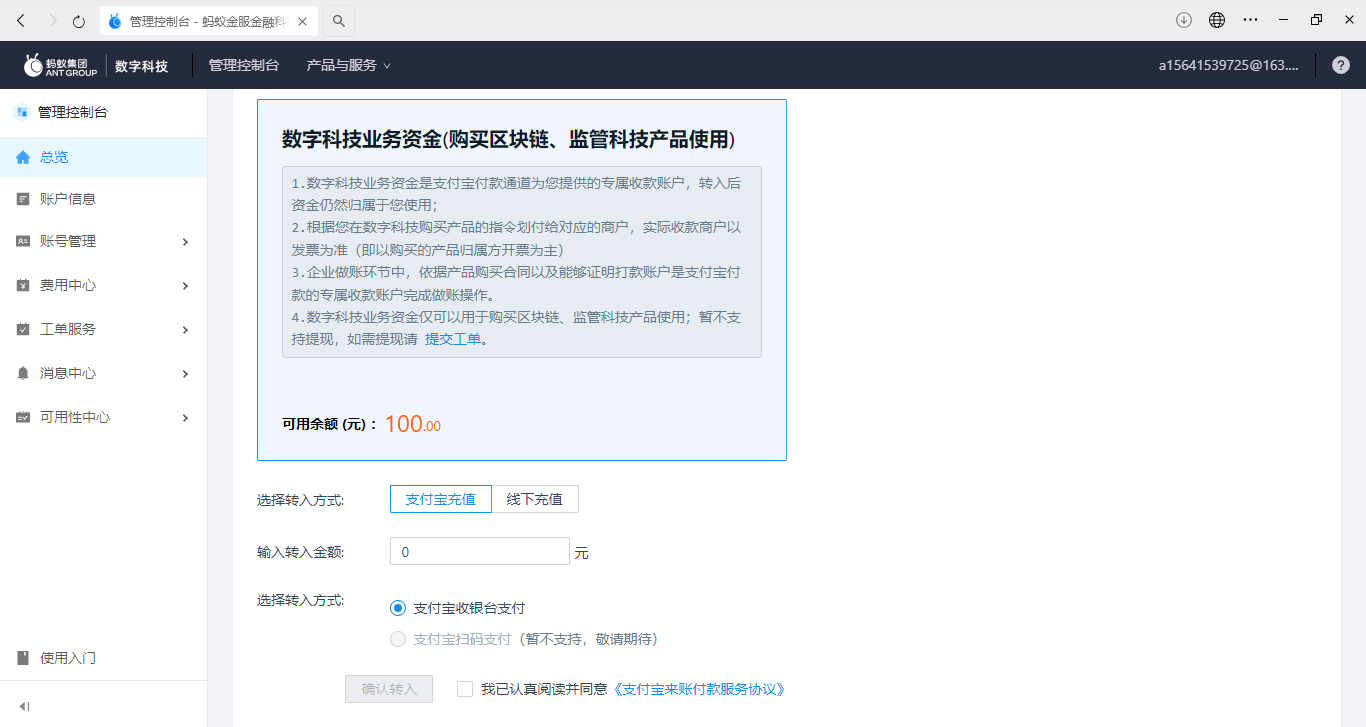The width and height of the screenshot is (1366, 727).
Task: Open the 使用入门 sidebar item
Action: pos(104,658)
